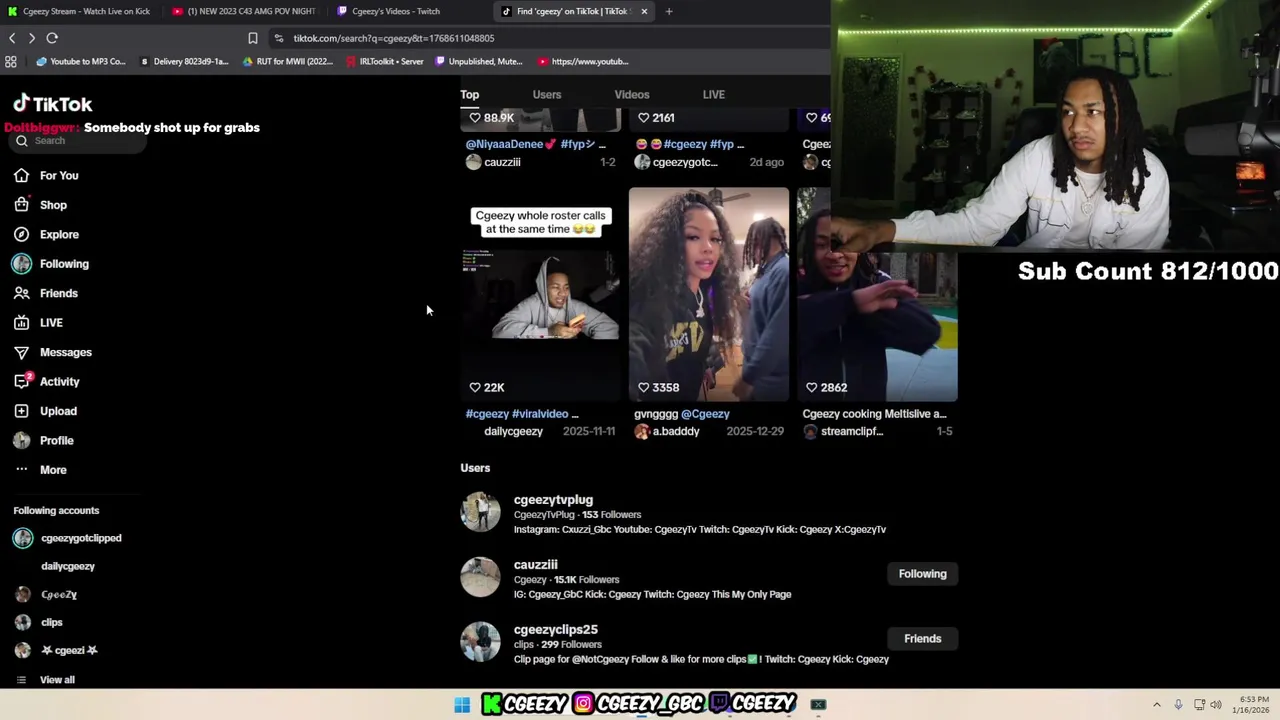Click the browser back arrow
The height and width of the screenshot is (720, 1280).
tap(12, 38)
